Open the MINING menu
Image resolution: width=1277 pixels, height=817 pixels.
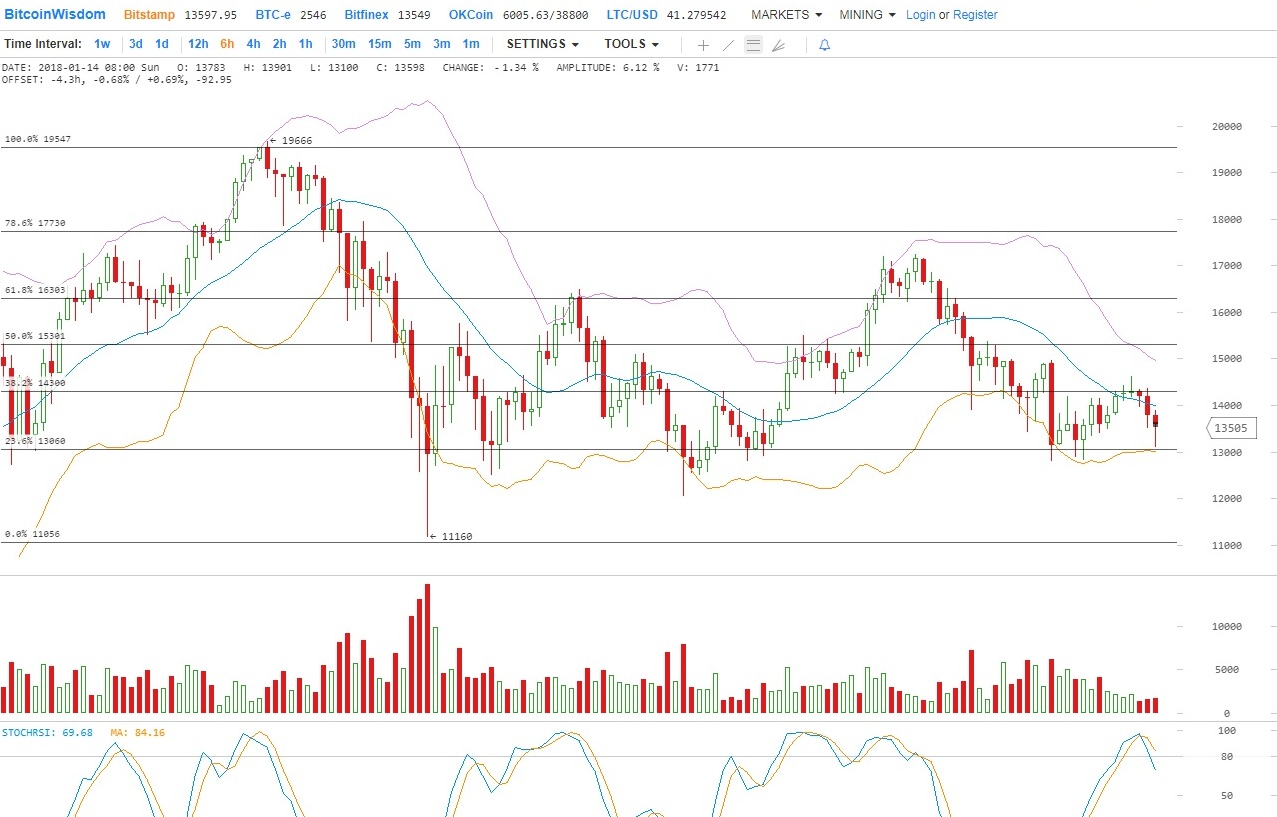(x=867, y=15)
